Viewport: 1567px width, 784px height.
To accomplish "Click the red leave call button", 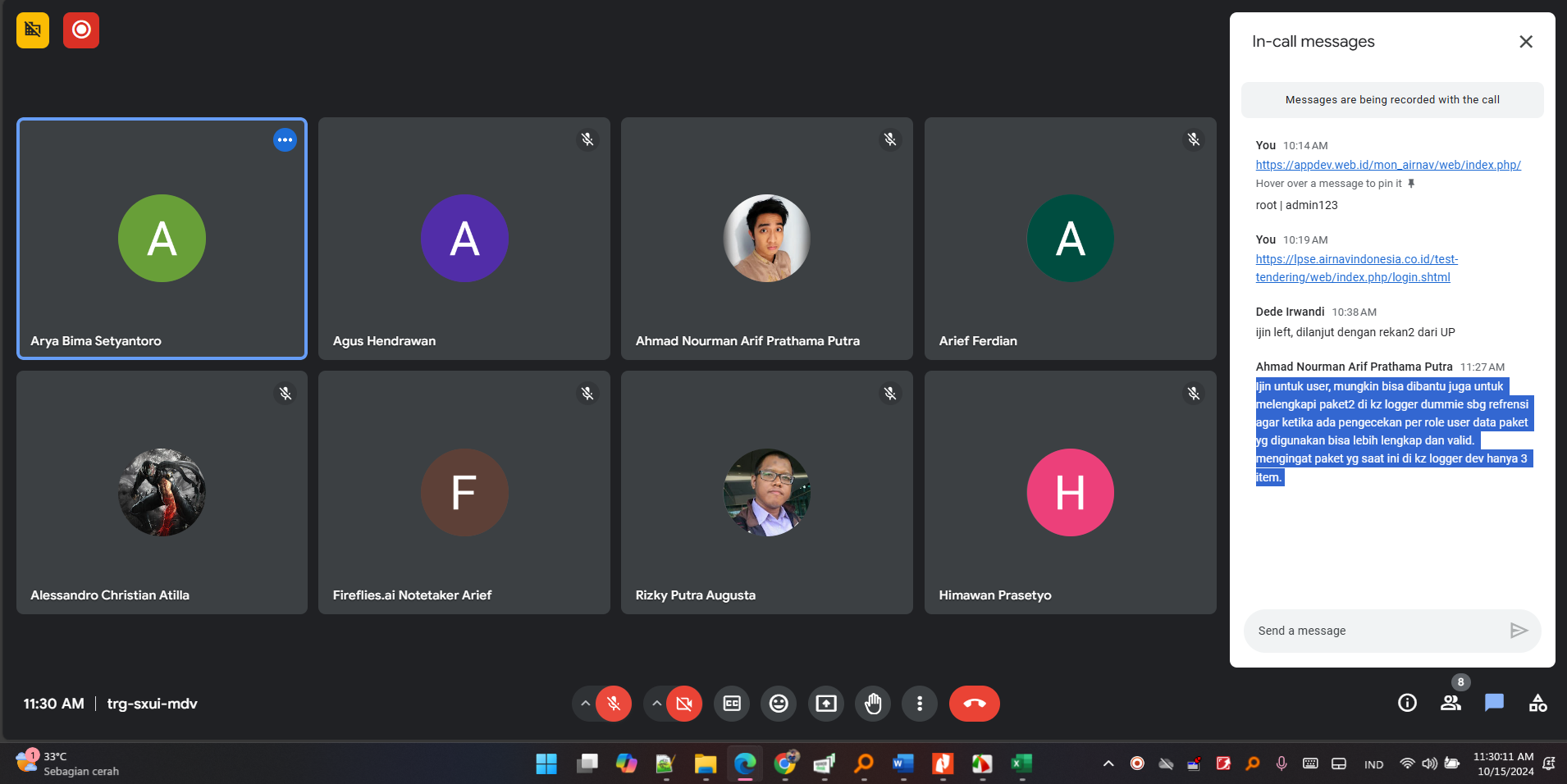I will 974,704.
